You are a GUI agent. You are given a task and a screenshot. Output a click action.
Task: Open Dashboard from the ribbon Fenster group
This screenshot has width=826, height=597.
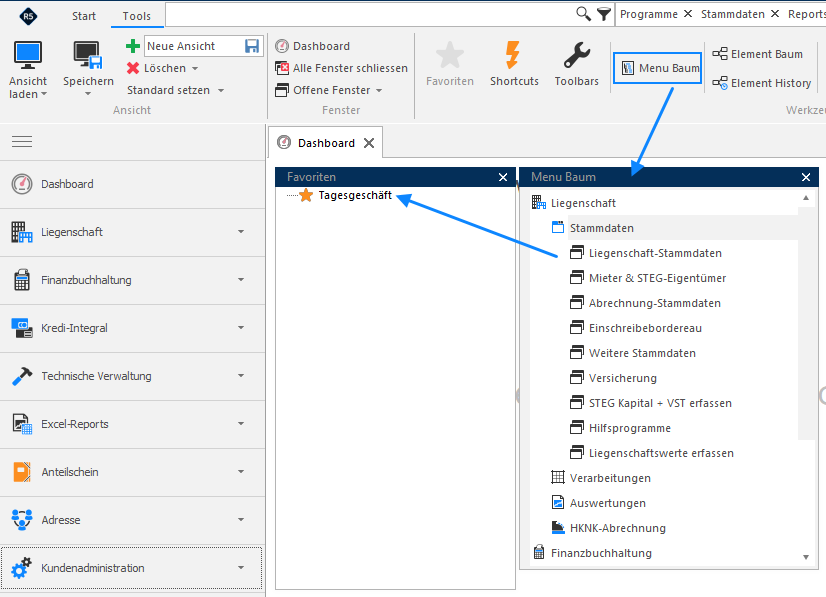pyautogui.click(x=312, y=46)
